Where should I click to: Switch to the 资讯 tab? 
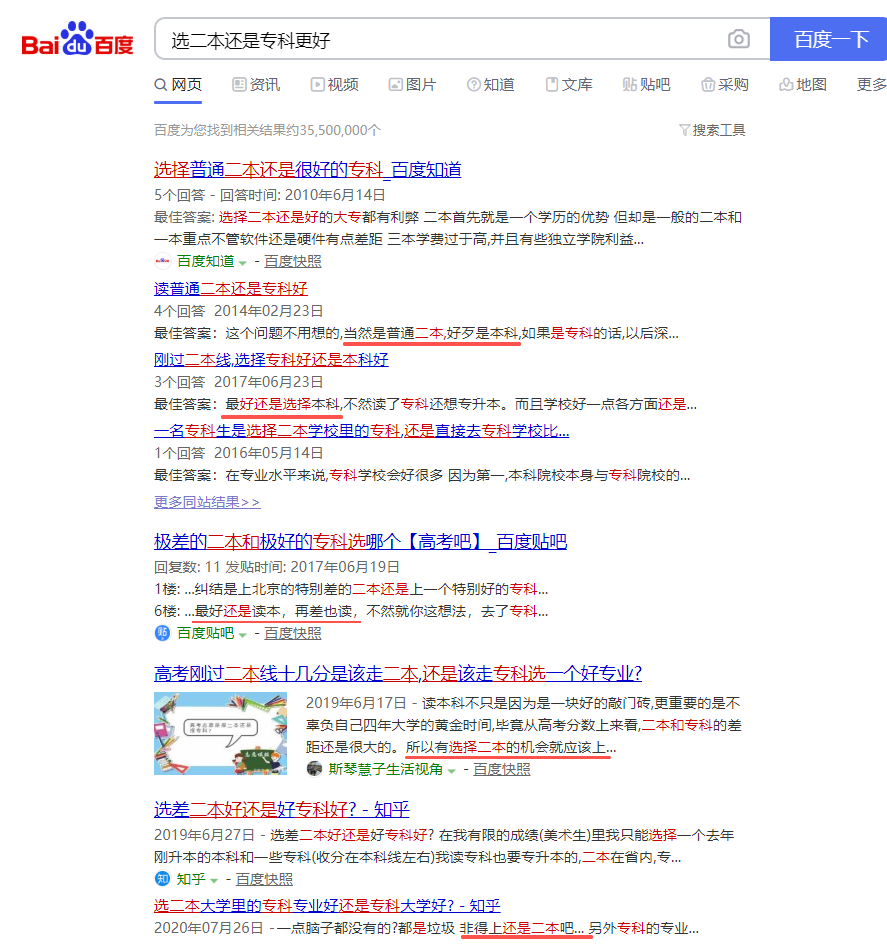pos(256,85)
